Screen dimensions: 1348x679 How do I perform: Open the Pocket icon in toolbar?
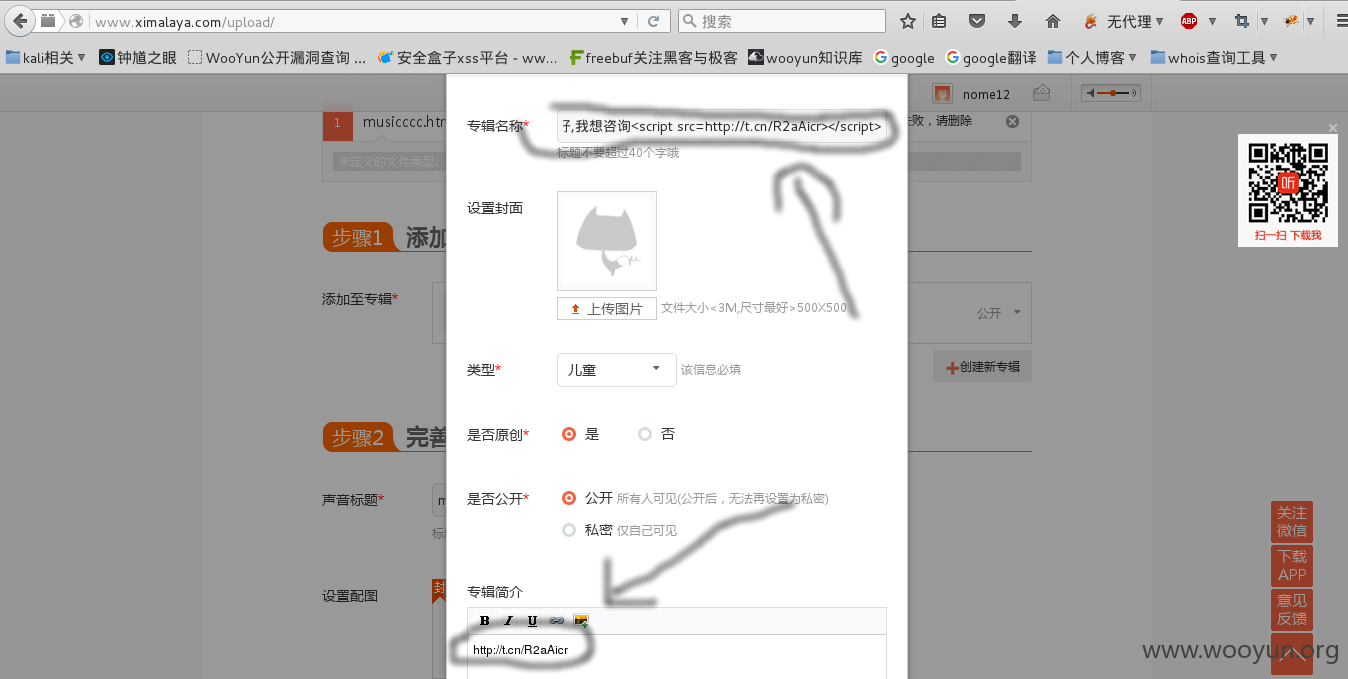coord(977,21)
